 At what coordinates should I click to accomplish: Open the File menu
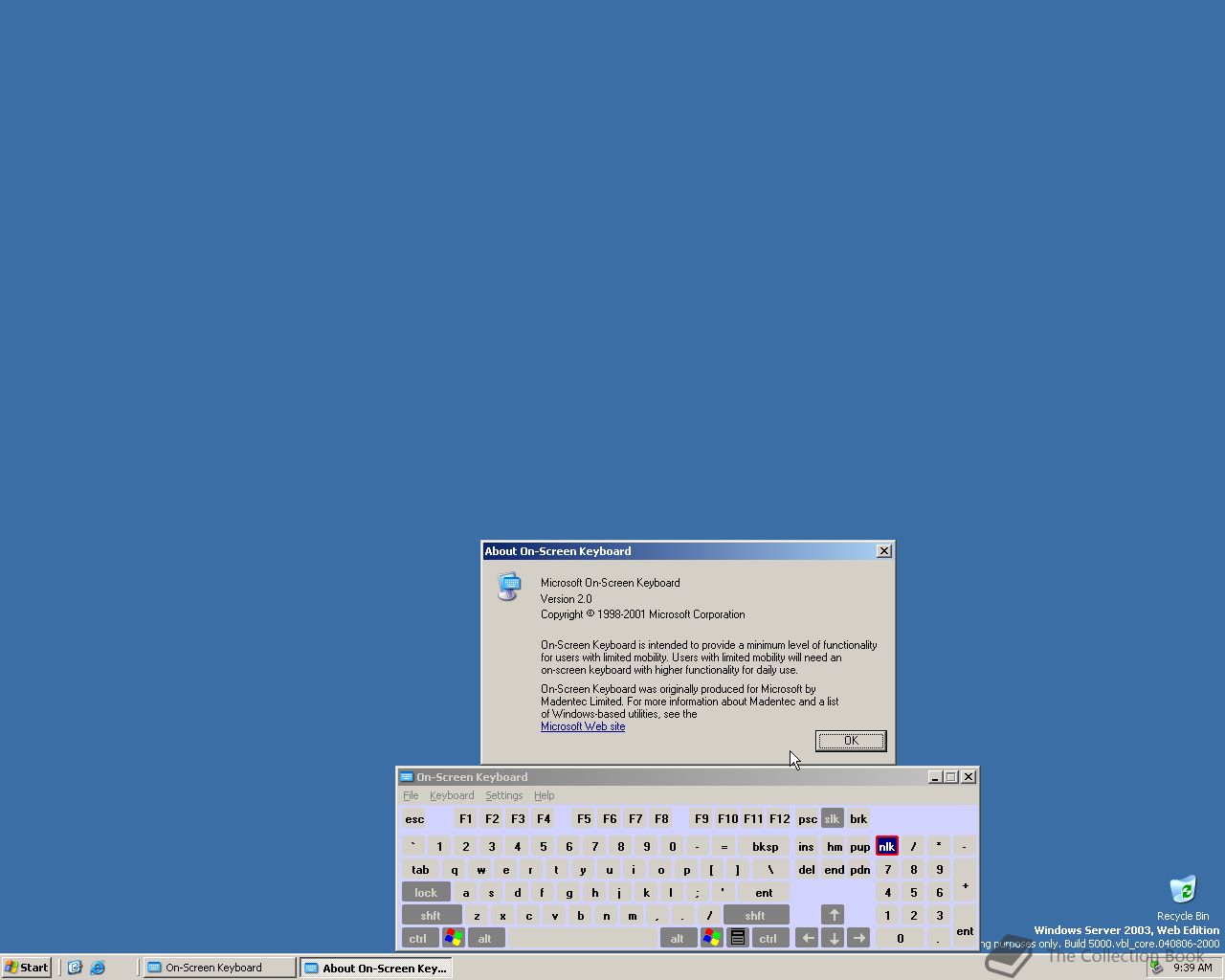(x=411, y=796)
